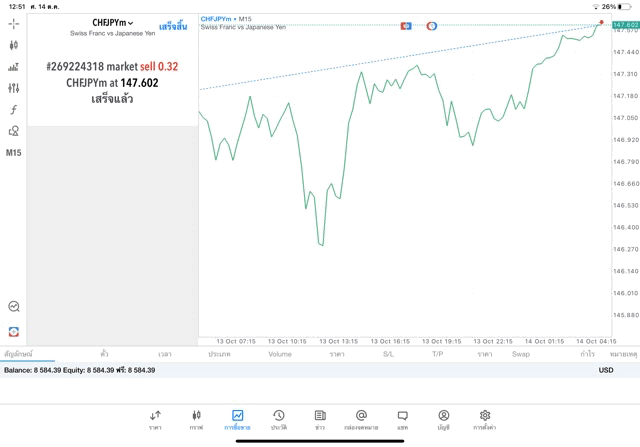Click the battery indicator in status bar
Screen dimensions: 640x447
pos(624,7)
